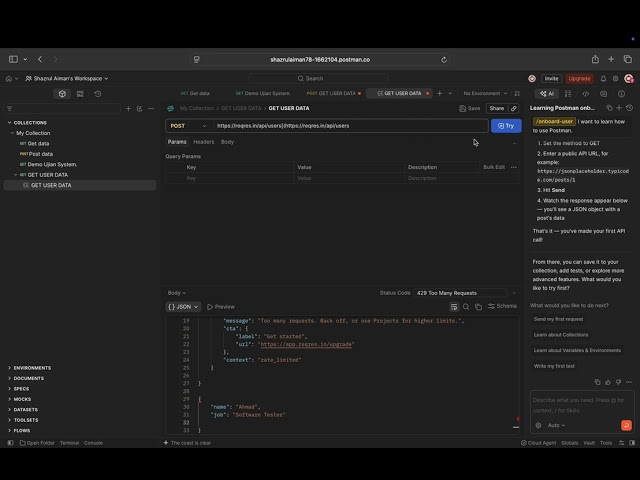Screen dimensions: 640x480
Task: Open notifications bell icon
Action: tap(603, 78)
